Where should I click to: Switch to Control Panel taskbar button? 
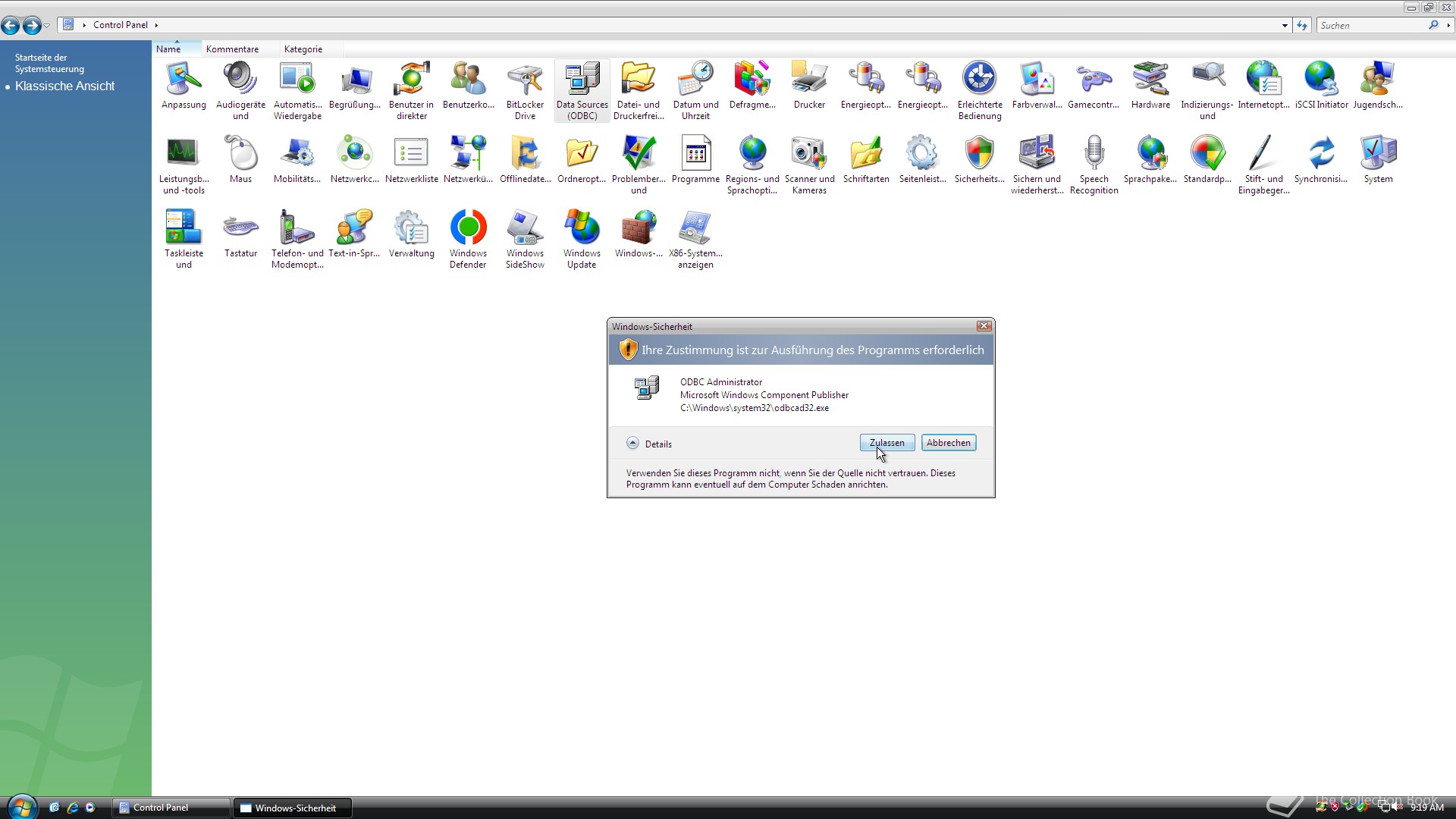pyautogui.click(x=171, y=808)
